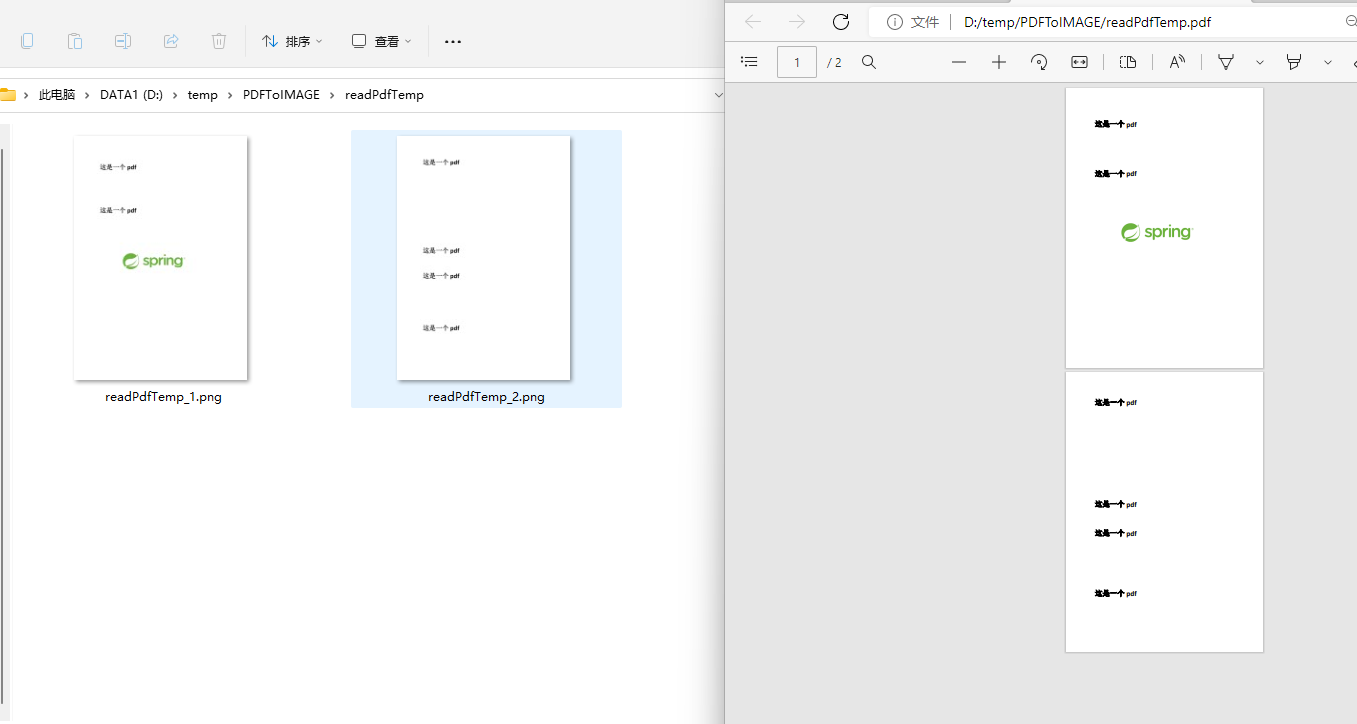Screen dimensions: 1357x724
Task: Navigate to DATA1 (D:) in breadcrumb
Action: (131, 95)
